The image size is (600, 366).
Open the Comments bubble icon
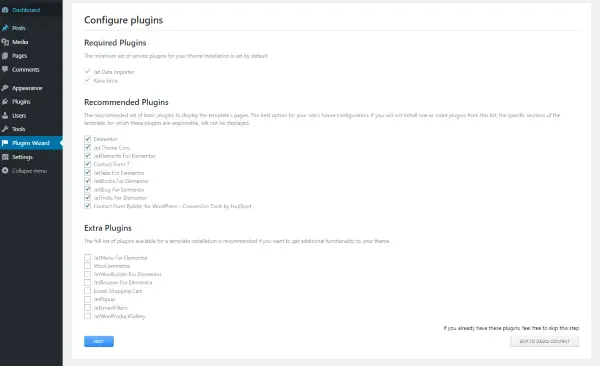pos(5,69)
